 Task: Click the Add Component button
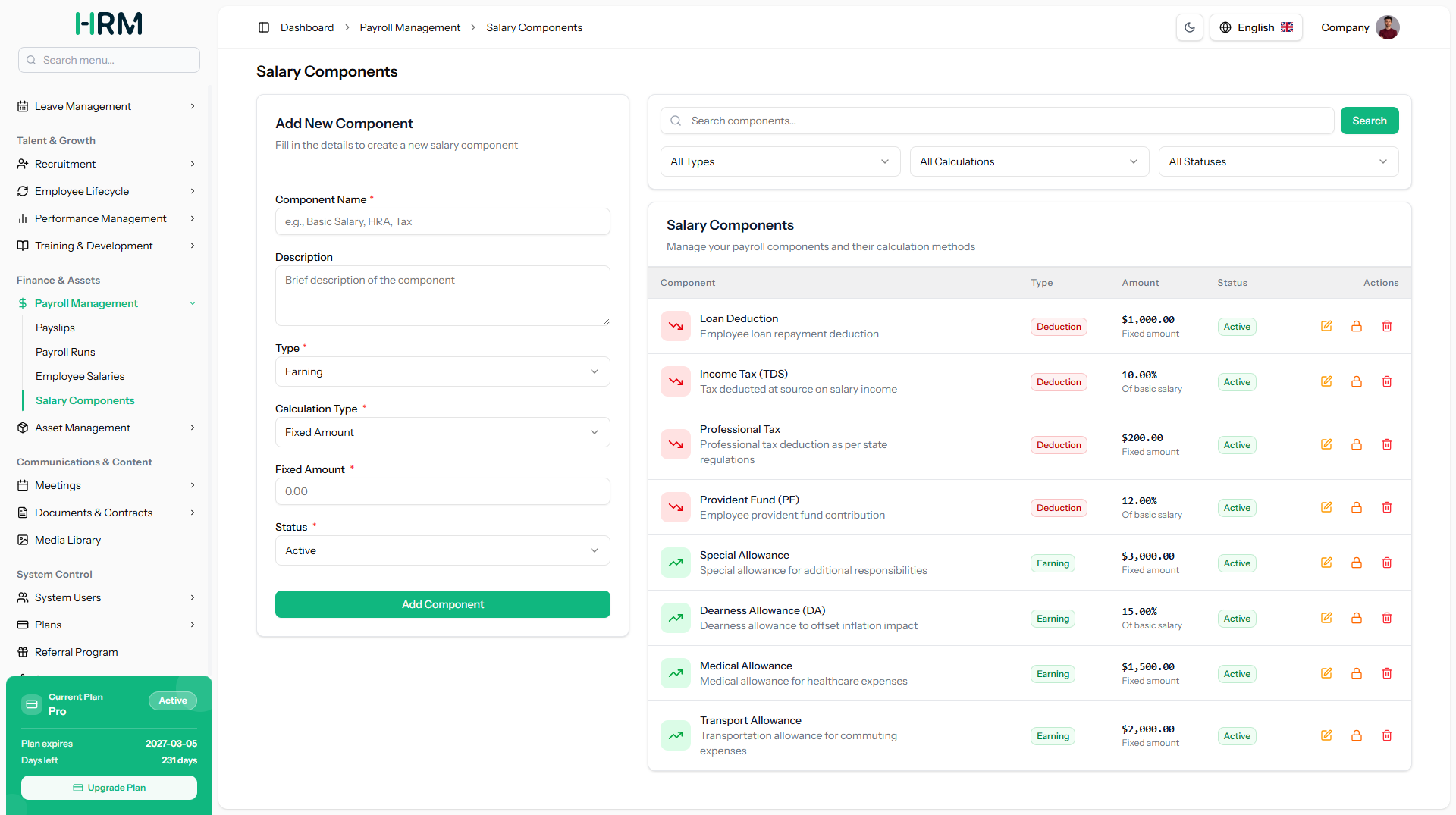pyautogui.click(x=443, y=604)
